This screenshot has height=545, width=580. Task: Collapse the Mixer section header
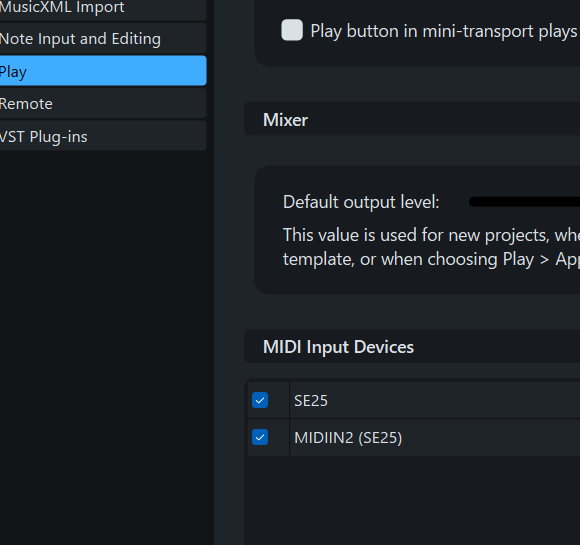click(x=412, y=119)
